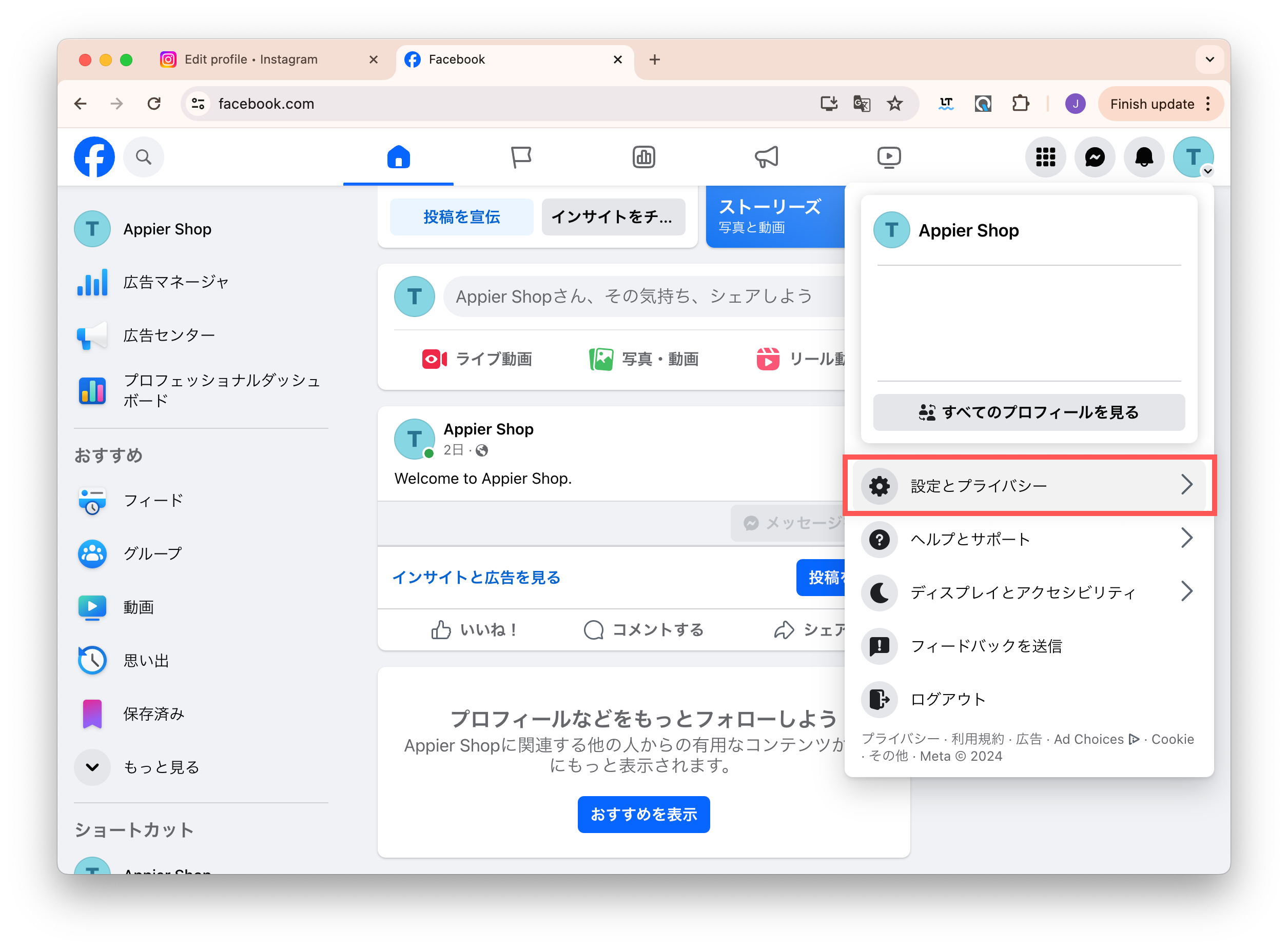Open the browser extensions puzzle icon
This screenshot has width=1288, height=950.
pyautogui.click(x=1020, y=104)
